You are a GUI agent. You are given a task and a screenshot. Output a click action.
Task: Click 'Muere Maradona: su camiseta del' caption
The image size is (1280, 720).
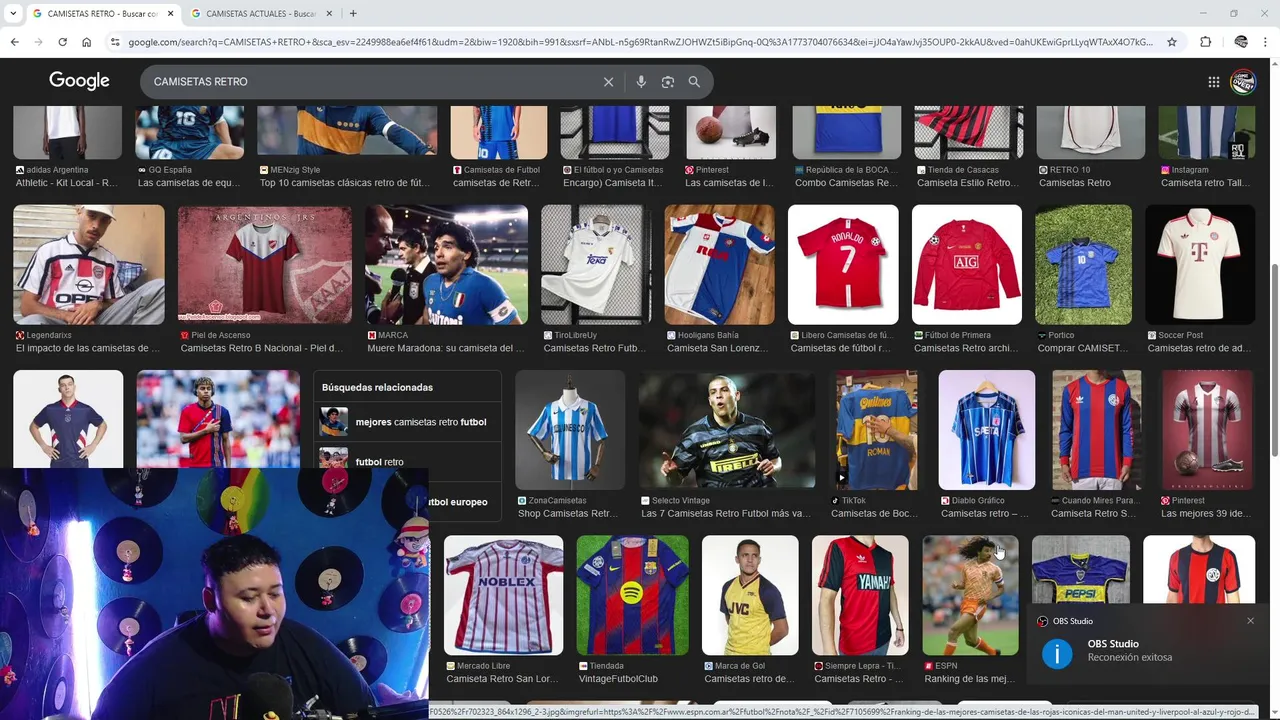pyautogui.click(x=446, y=348)
